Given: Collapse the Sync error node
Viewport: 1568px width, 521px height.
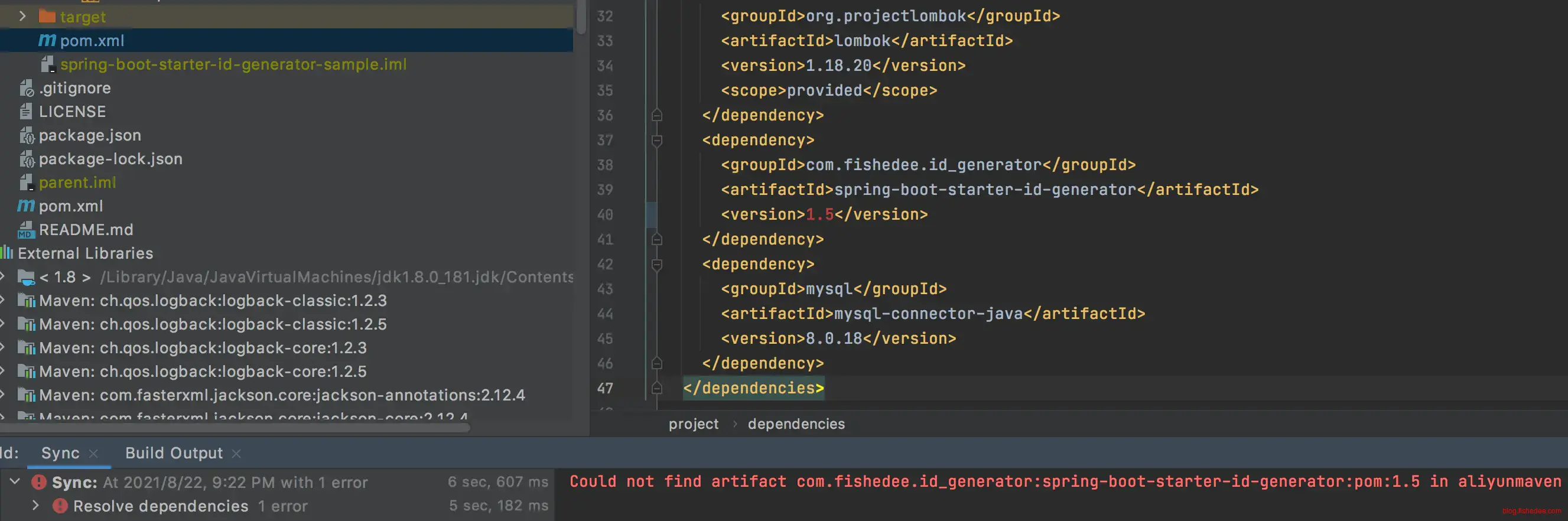Looking at the screenshot, I should (x=15, y=482).
